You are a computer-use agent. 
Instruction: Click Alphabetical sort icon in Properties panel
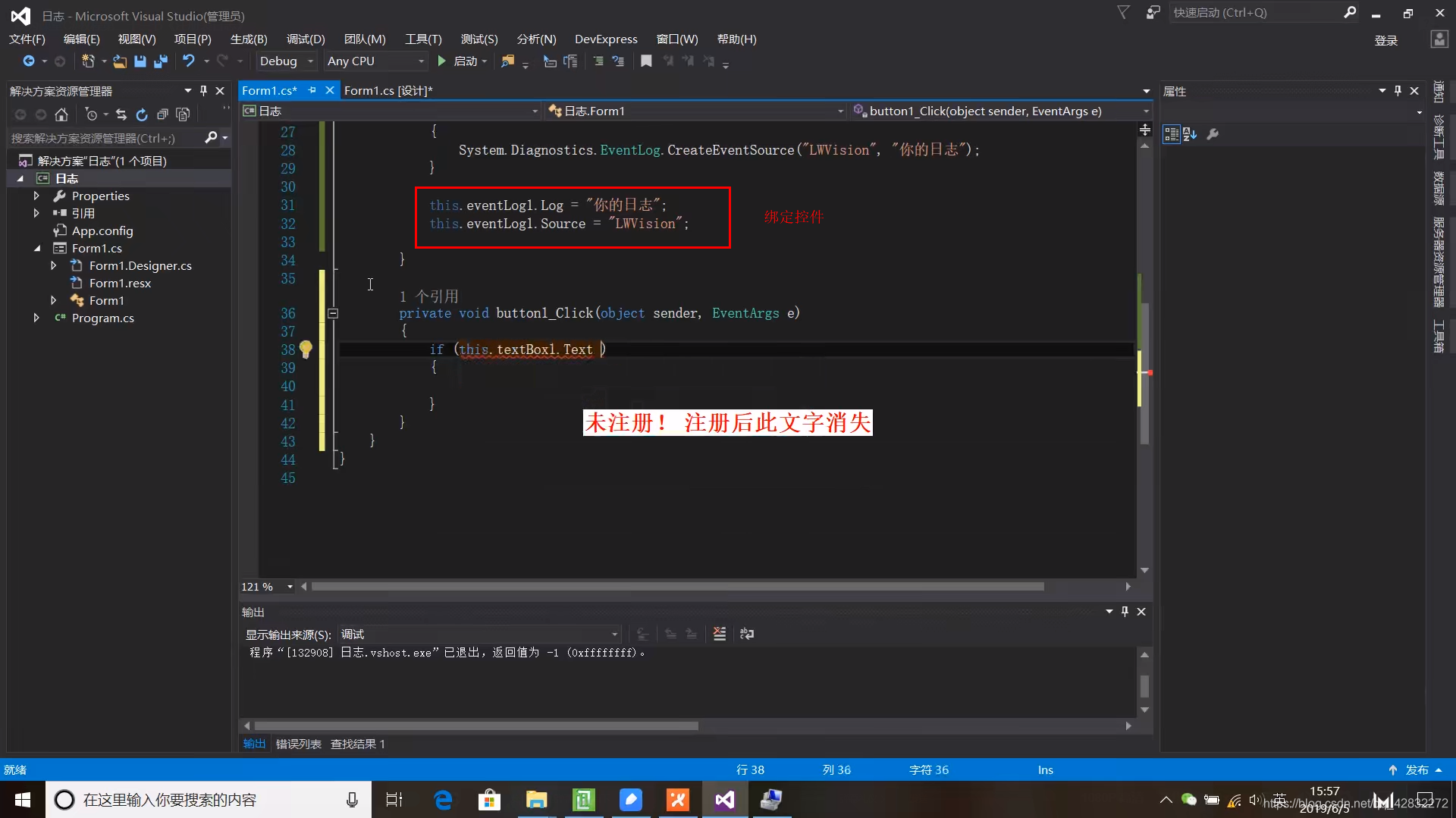[x=1190, y=134]
